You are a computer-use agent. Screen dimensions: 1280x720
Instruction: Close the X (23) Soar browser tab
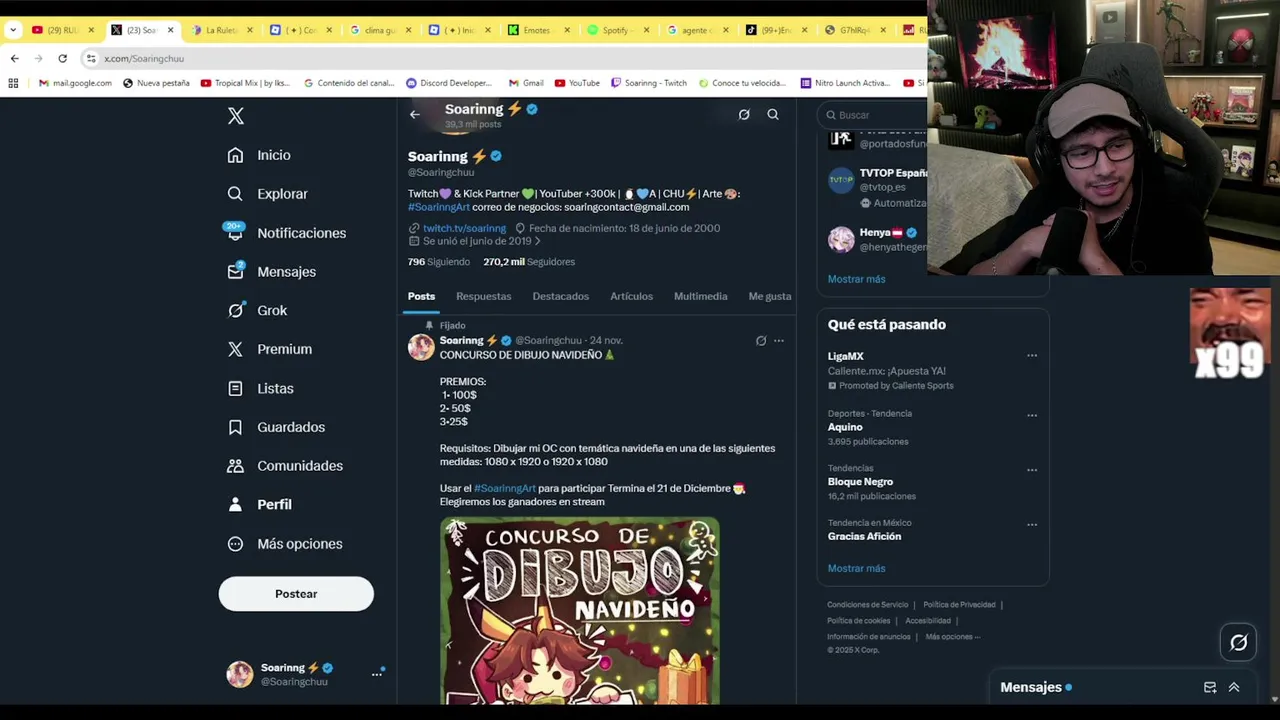(x=171, y=30)
